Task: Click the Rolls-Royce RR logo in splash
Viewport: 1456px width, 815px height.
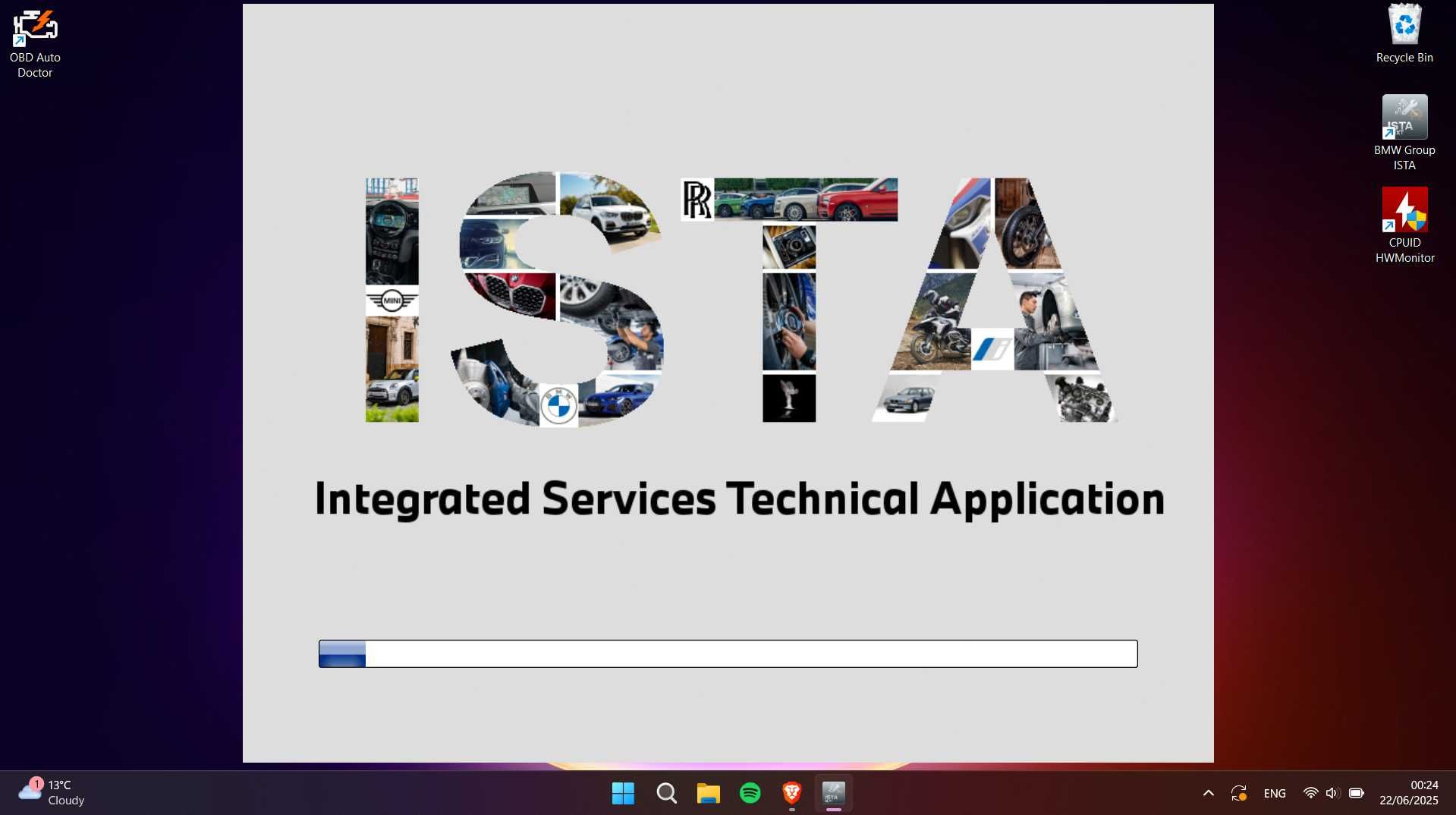Action: (697, 200)
